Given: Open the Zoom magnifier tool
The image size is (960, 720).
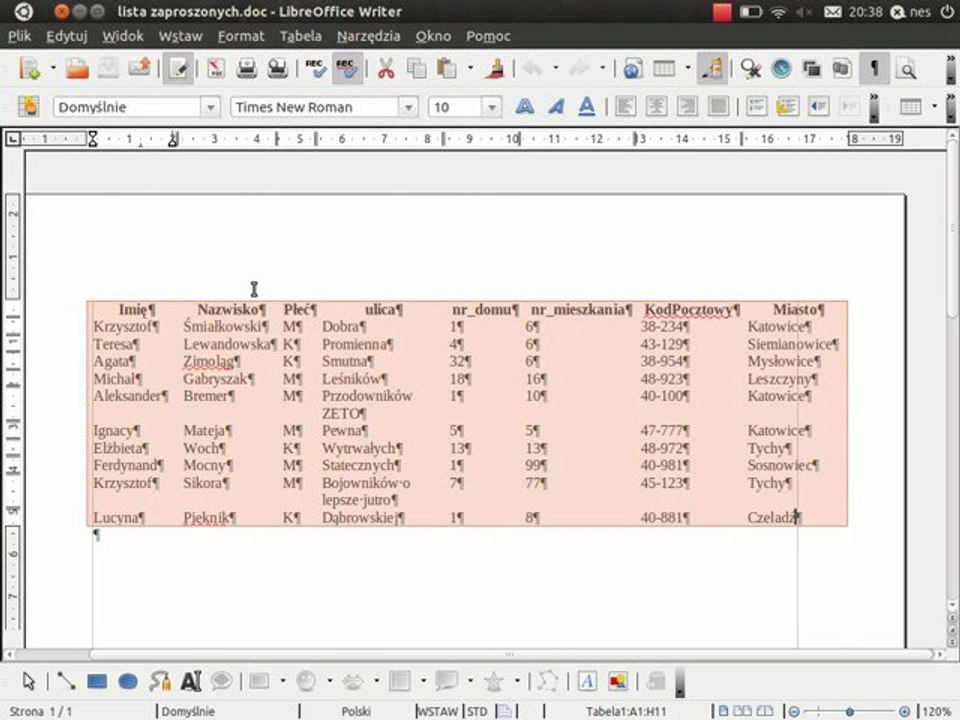Looking at the screenshot, I should coord(906,68).
